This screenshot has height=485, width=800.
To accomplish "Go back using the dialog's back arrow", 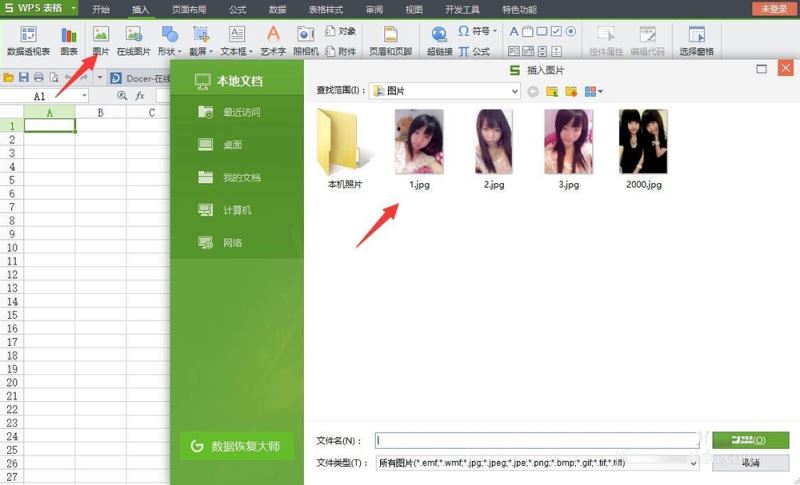I will 533,91.
